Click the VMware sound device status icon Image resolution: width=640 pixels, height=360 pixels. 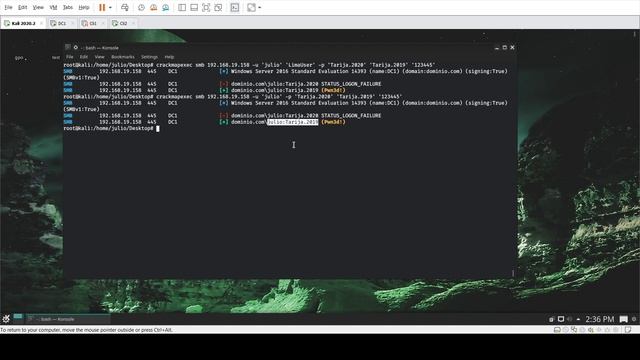pos(591,330)
